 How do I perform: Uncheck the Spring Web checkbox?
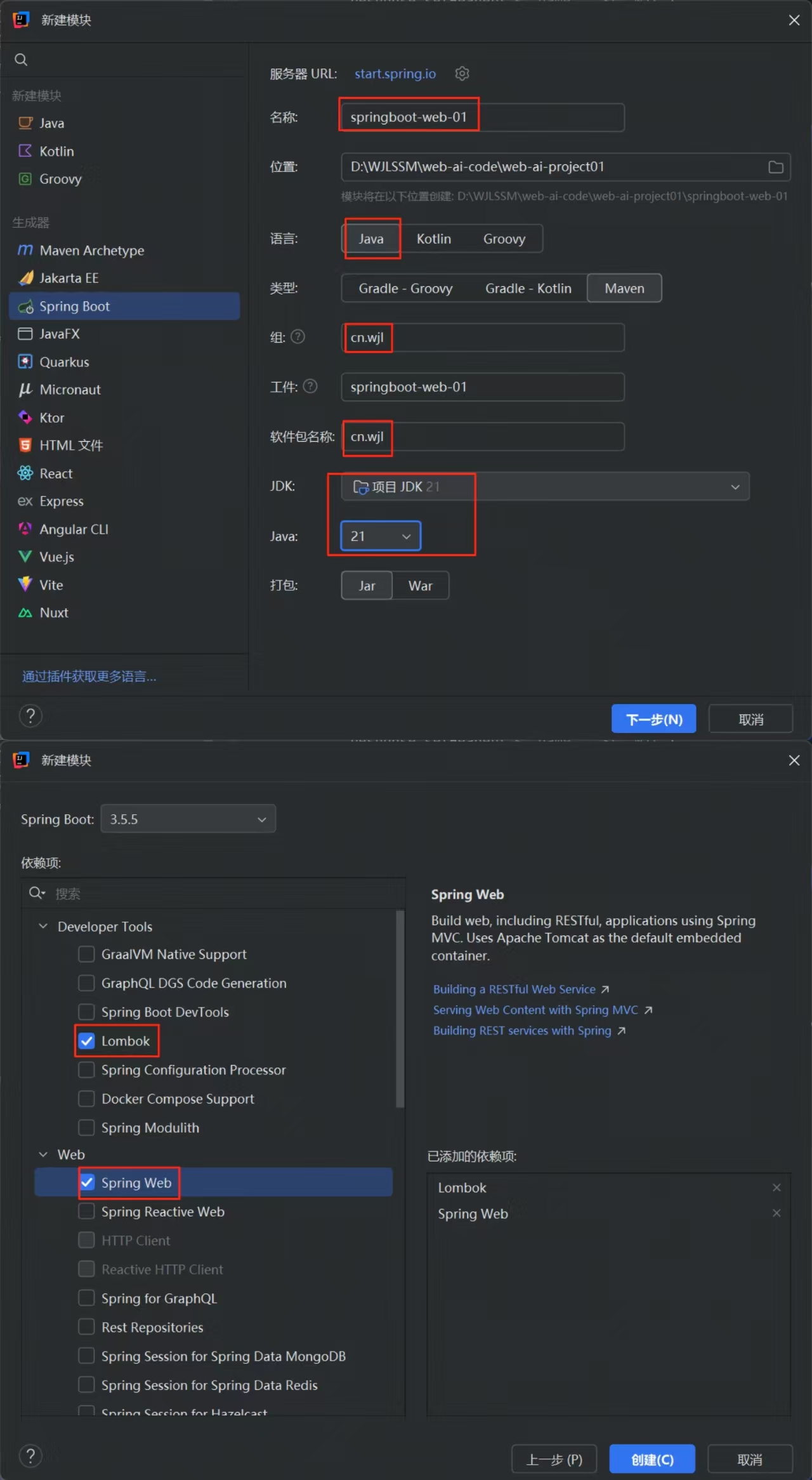coord(86,1182)
